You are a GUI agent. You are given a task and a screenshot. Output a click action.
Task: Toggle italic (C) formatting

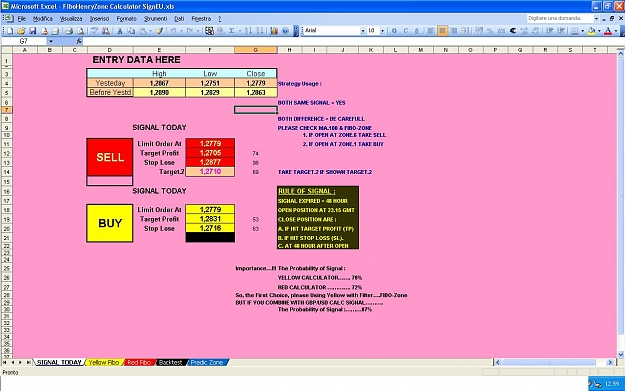pos(405,31)
